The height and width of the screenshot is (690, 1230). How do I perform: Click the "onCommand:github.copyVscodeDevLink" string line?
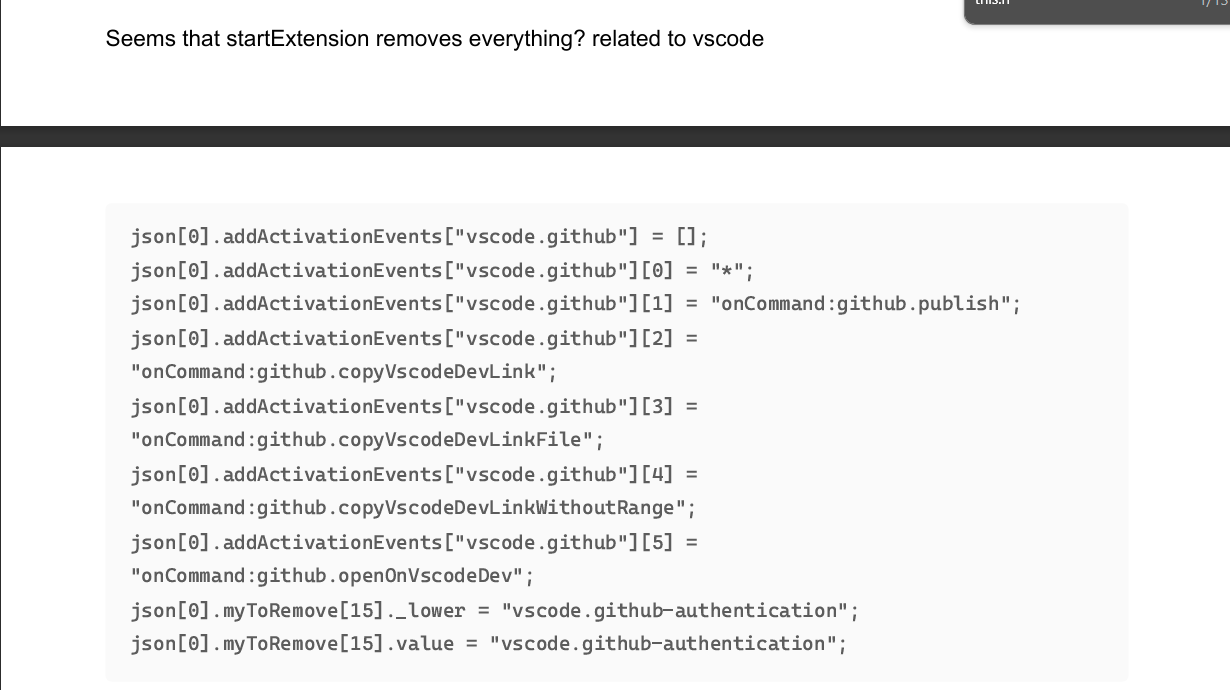click(x=343, y=373)
